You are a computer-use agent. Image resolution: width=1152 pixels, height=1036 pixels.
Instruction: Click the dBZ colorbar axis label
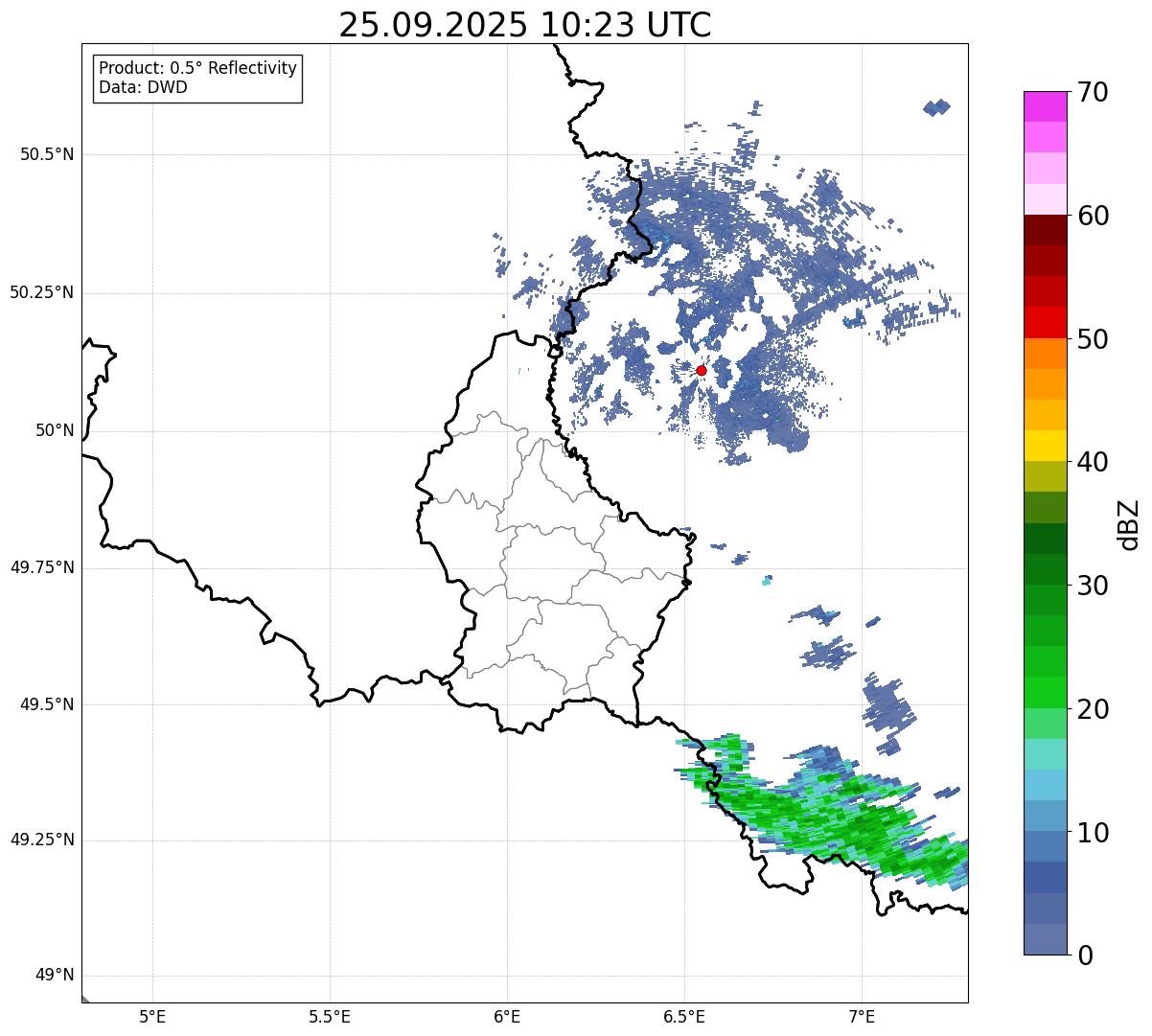1129,523
